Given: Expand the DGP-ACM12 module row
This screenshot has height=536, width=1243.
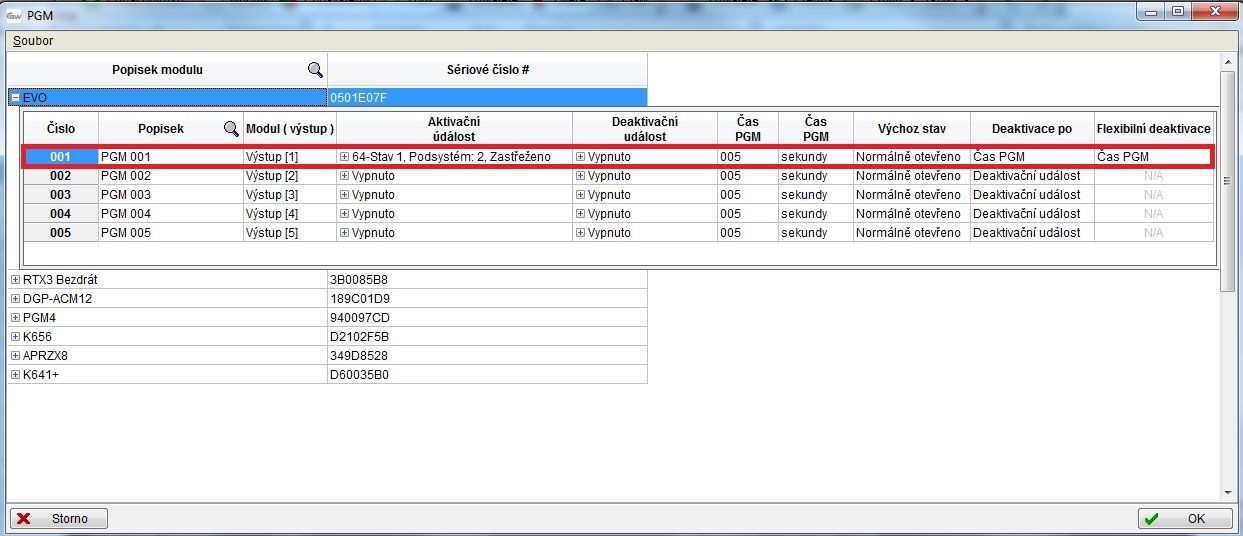Looking at the screenshot, I should 15,299.
